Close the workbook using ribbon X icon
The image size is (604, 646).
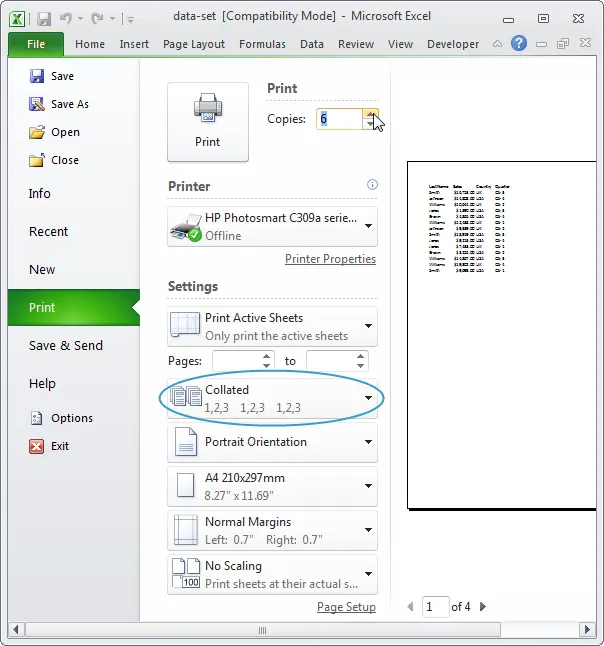tap(585, 43)
